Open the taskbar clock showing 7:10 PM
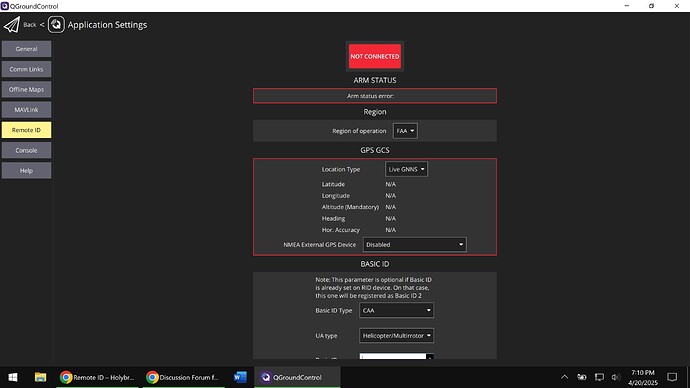Image resolution: width=690 pixels, height=388 pixels. tap(642, 377)
